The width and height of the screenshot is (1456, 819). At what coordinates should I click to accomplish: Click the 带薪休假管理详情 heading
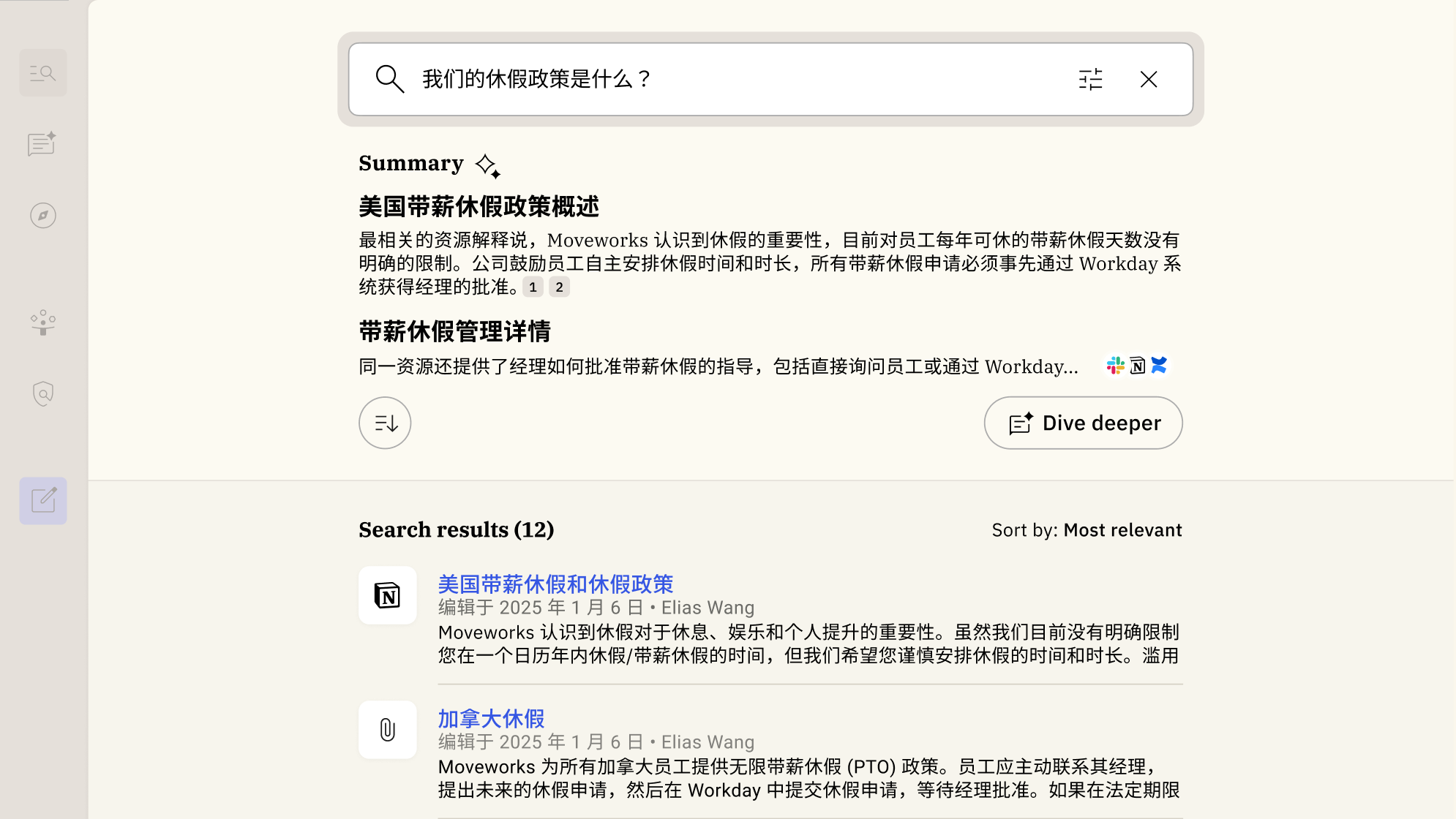click(454, 331)
